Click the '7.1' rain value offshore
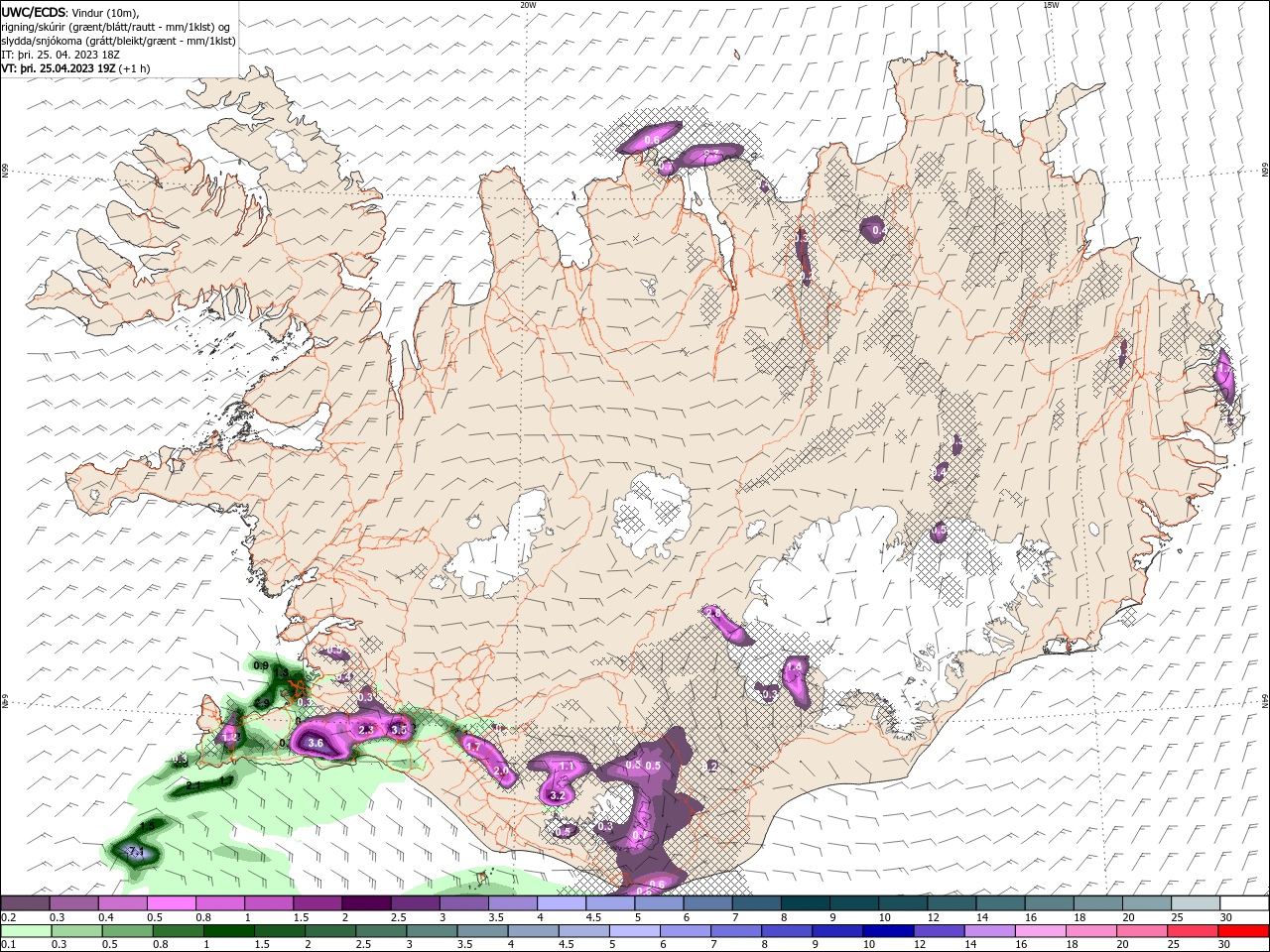 (x=137, y=852)
